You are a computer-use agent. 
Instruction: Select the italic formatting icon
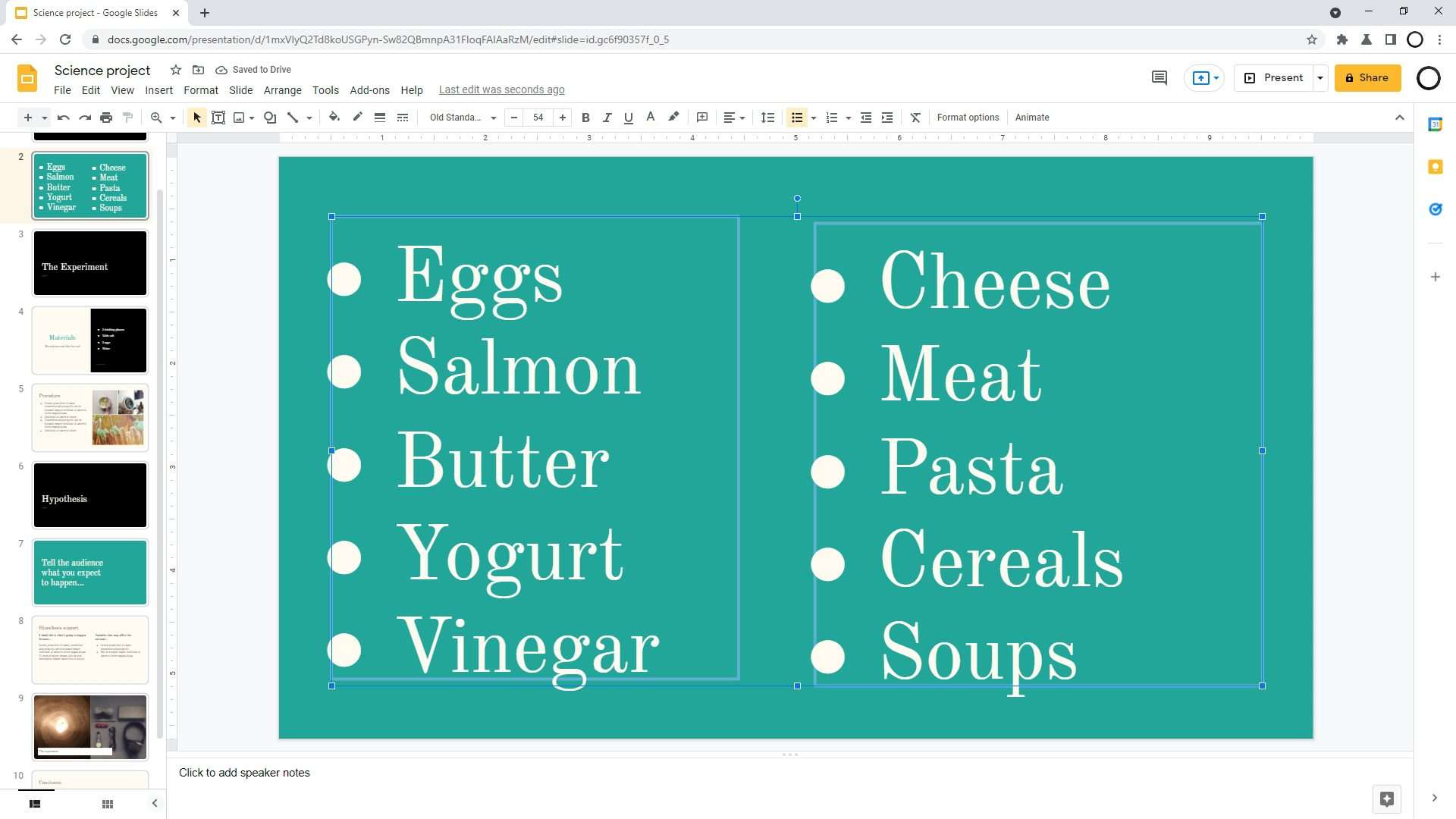607,117
